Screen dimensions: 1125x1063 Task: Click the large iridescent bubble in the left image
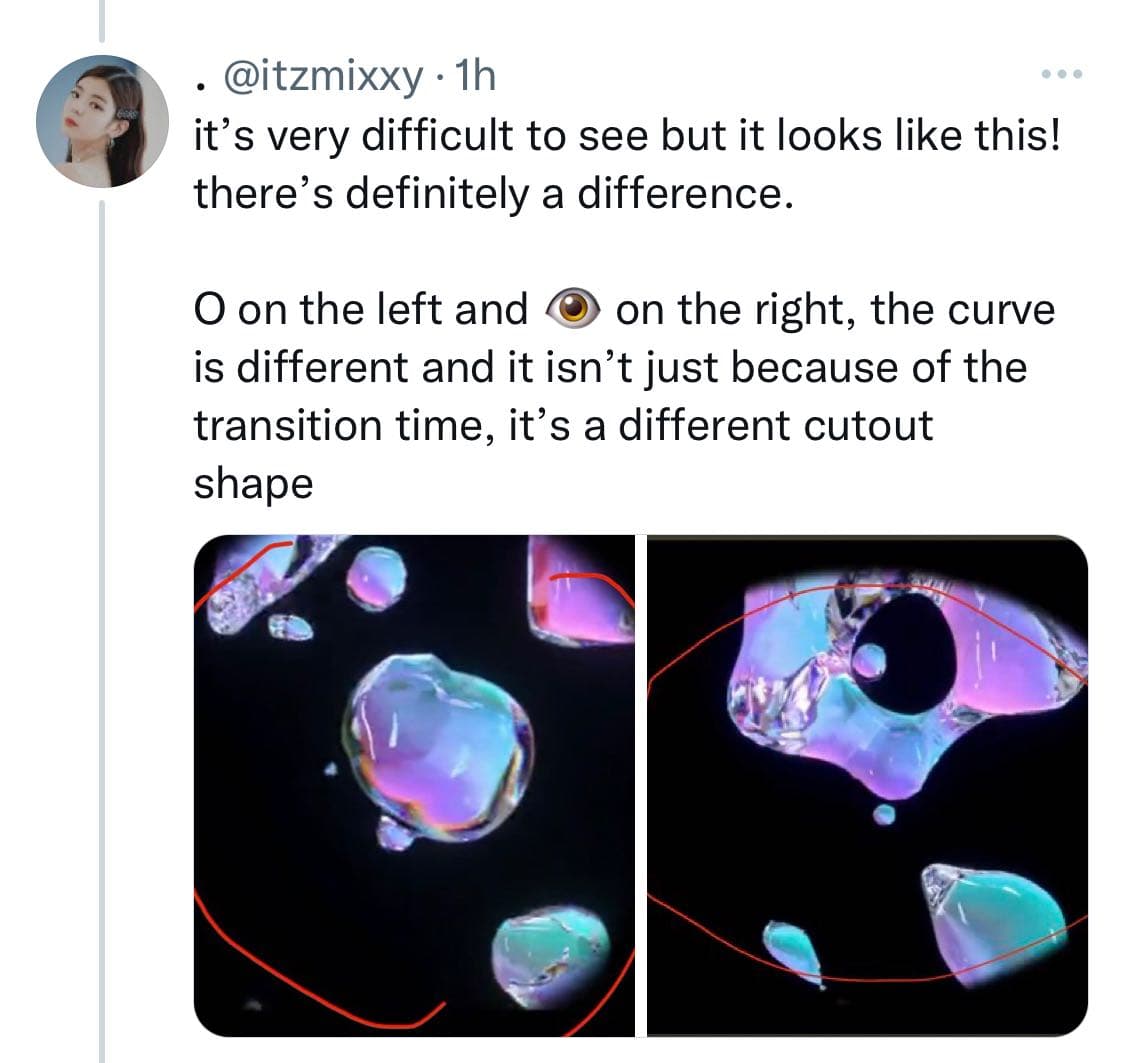pyautogui.click(x=438, y=746)
